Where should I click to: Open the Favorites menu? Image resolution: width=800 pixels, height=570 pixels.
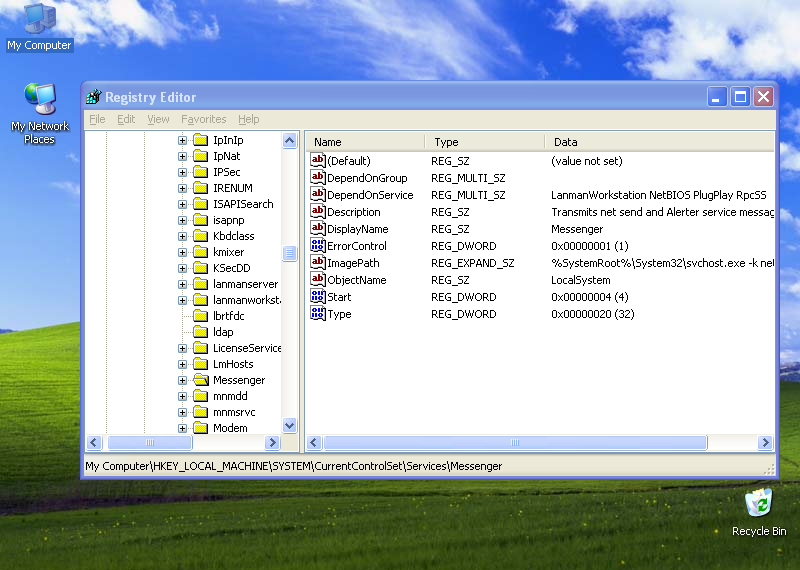click(x=204, y=119)
